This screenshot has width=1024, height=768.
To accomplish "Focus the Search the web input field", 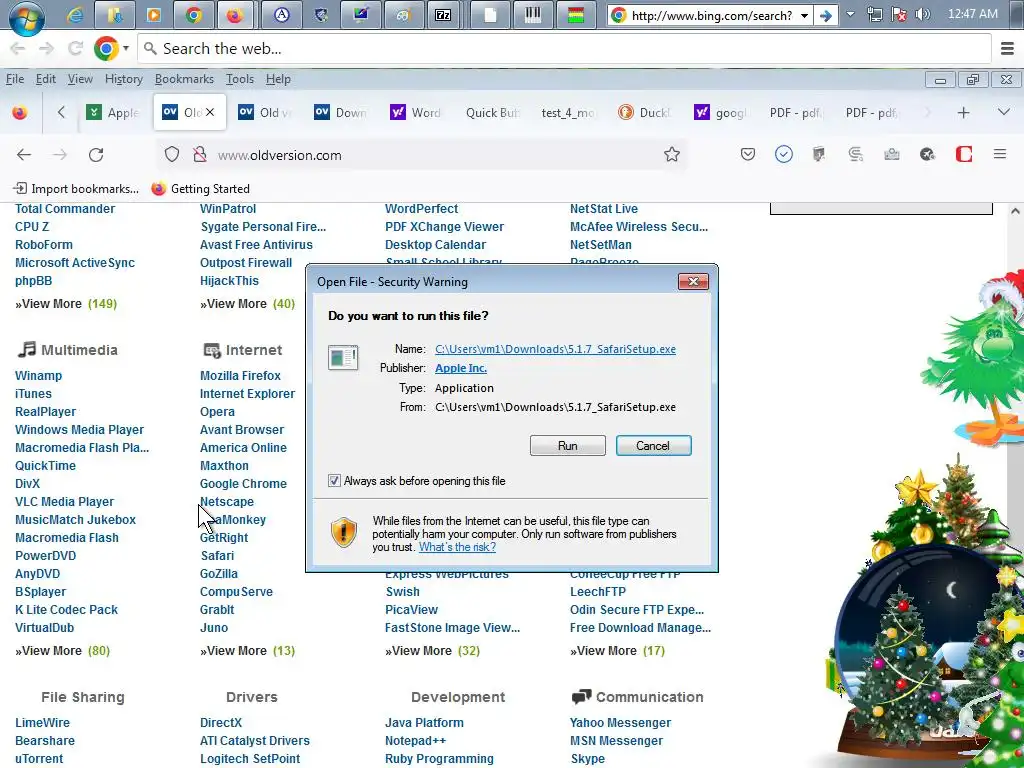I will 565,48.
